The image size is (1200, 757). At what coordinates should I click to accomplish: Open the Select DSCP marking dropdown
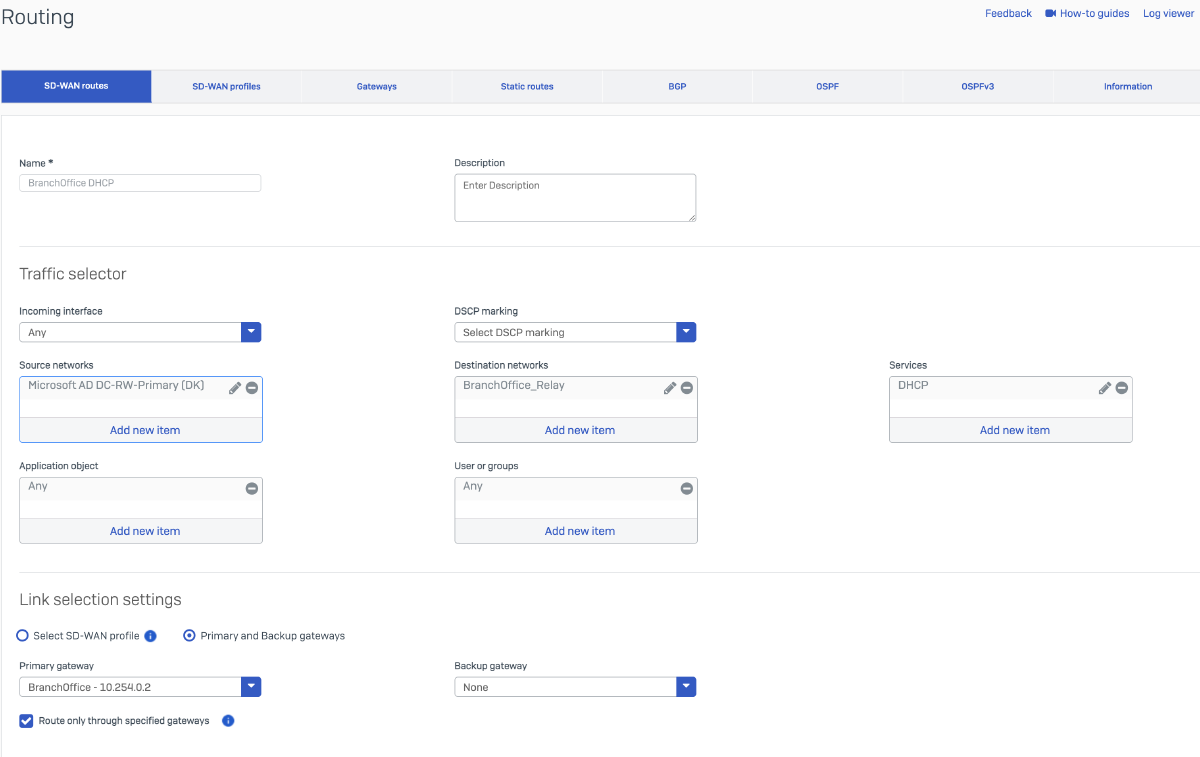(x=686, y=331)
